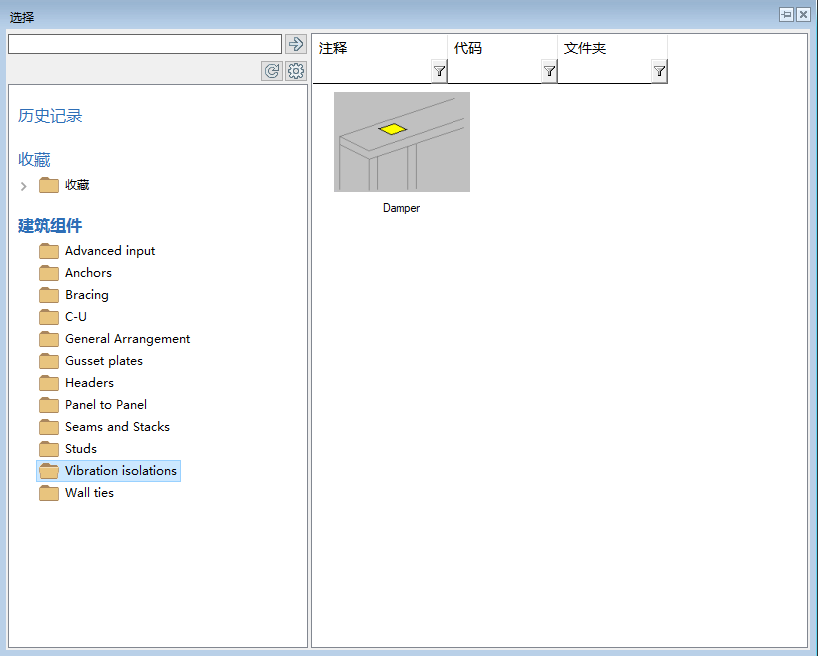Expand the 收藏 folder node
This screenshot has width=818, height=656.
point(23,186)
